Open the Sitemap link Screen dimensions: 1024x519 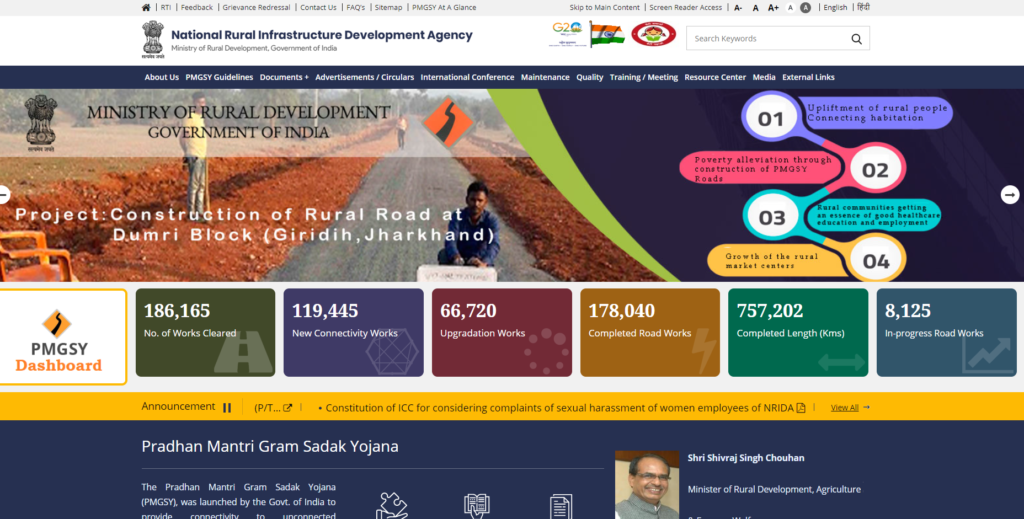point(389,7)
